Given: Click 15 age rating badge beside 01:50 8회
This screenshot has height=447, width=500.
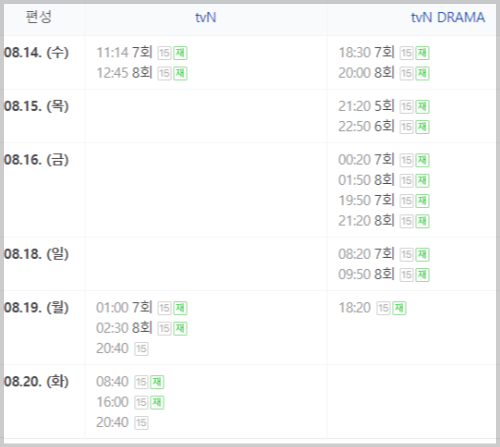Looking at the screenshot, I should 406,181.
